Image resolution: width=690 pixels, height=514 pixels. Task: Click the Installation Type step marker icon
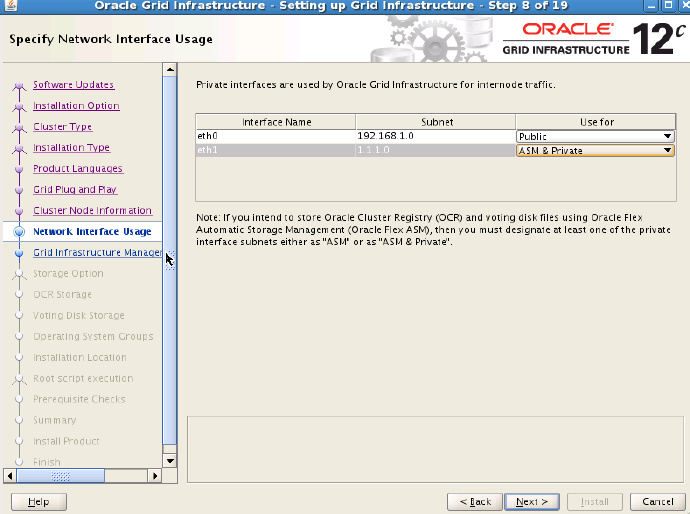[19, 148]
